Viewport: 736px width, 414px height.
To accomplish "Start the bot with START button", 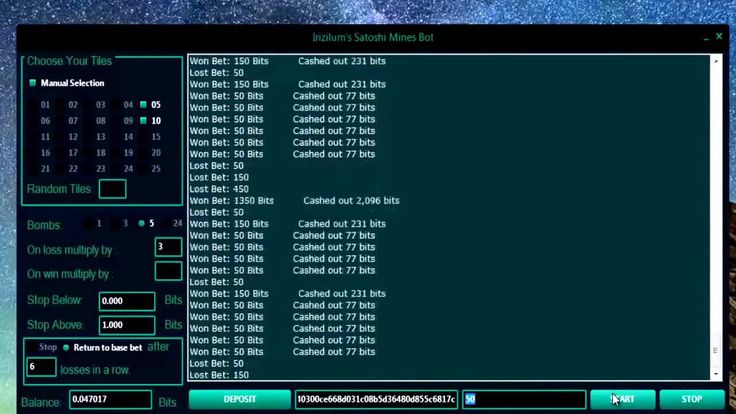I will click(x=622, y=399).
